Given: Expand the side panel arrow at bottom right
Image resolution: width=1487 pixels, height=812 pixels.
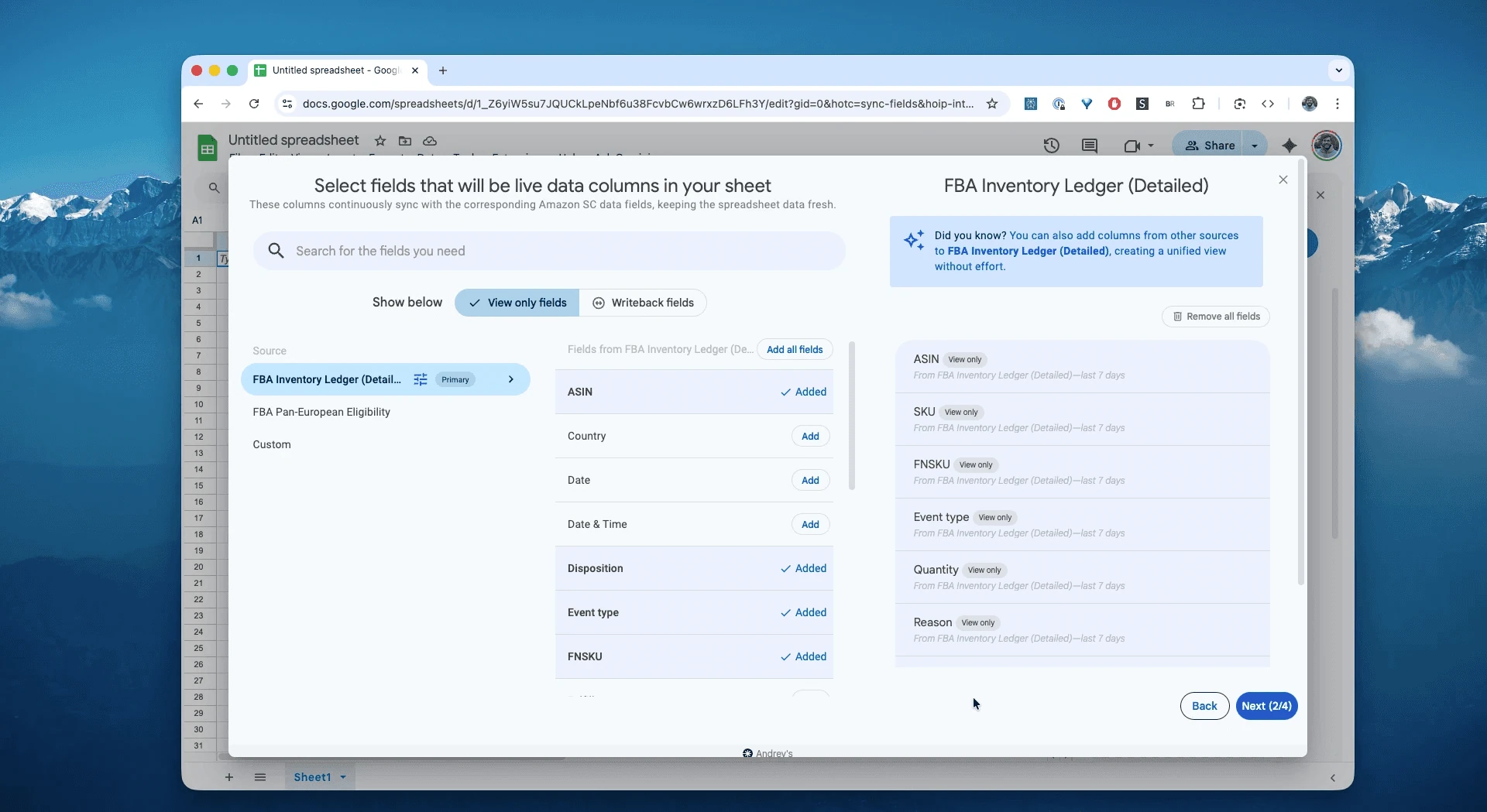Looking at the screenshot, I should (1333, 778).
